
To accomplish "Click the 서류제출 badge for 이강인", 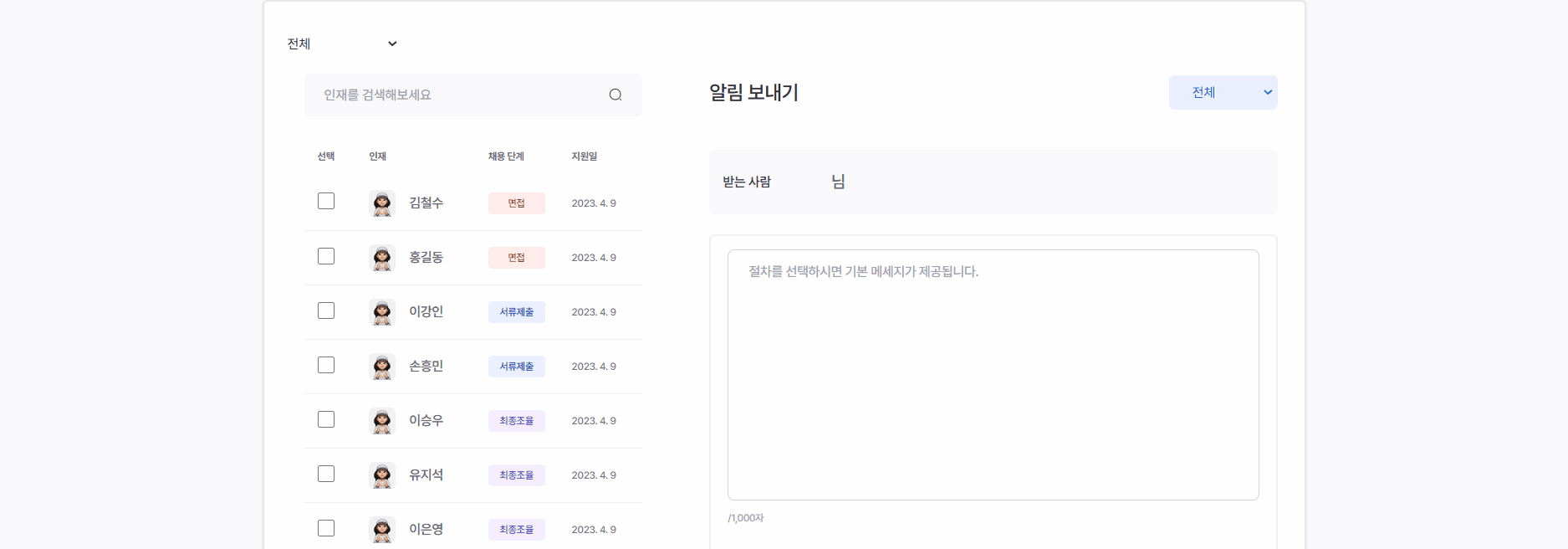I will [x=516, y=312].
